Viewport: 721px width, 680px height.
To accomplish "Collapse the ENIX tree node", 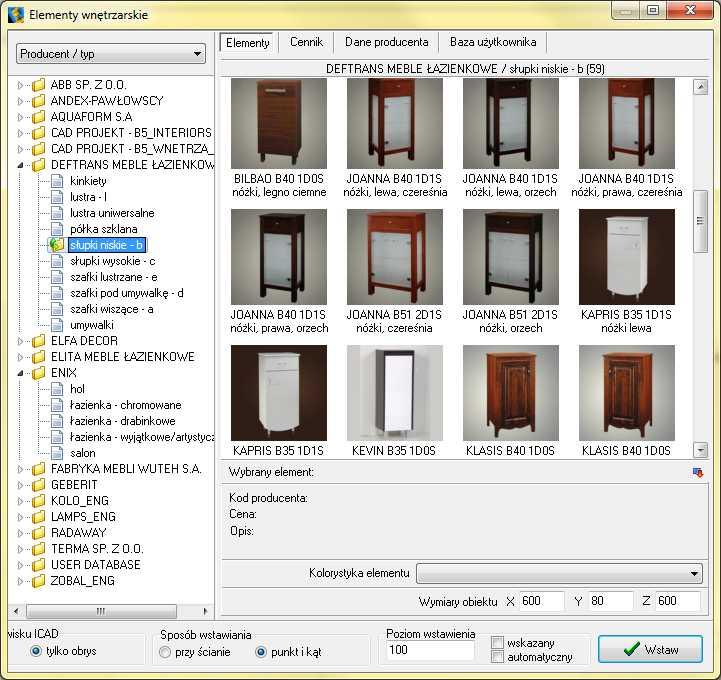I will [x=20, y=373].
